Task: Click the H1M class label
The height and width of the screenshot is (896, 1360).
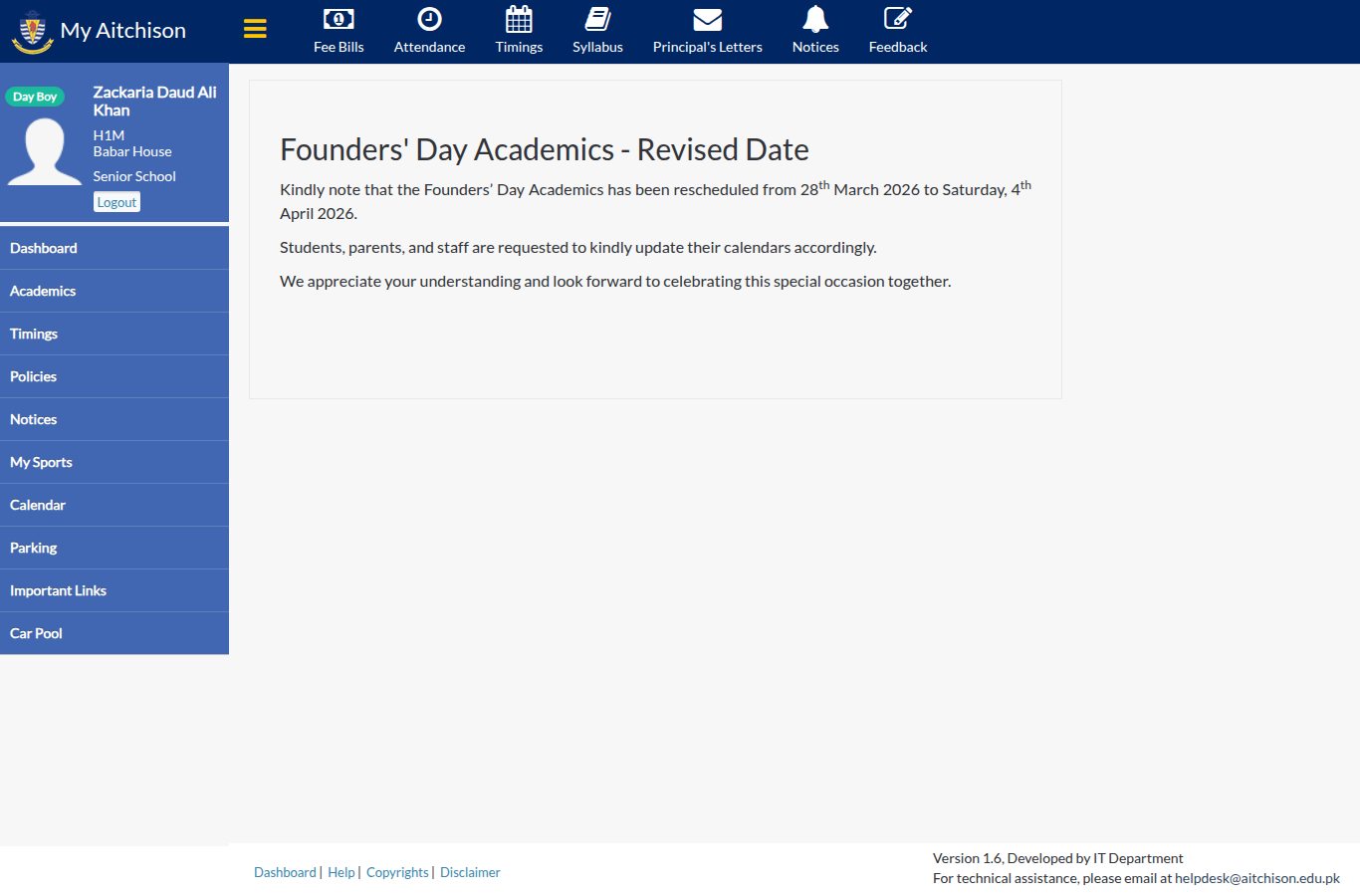Action: pos(109,135)
